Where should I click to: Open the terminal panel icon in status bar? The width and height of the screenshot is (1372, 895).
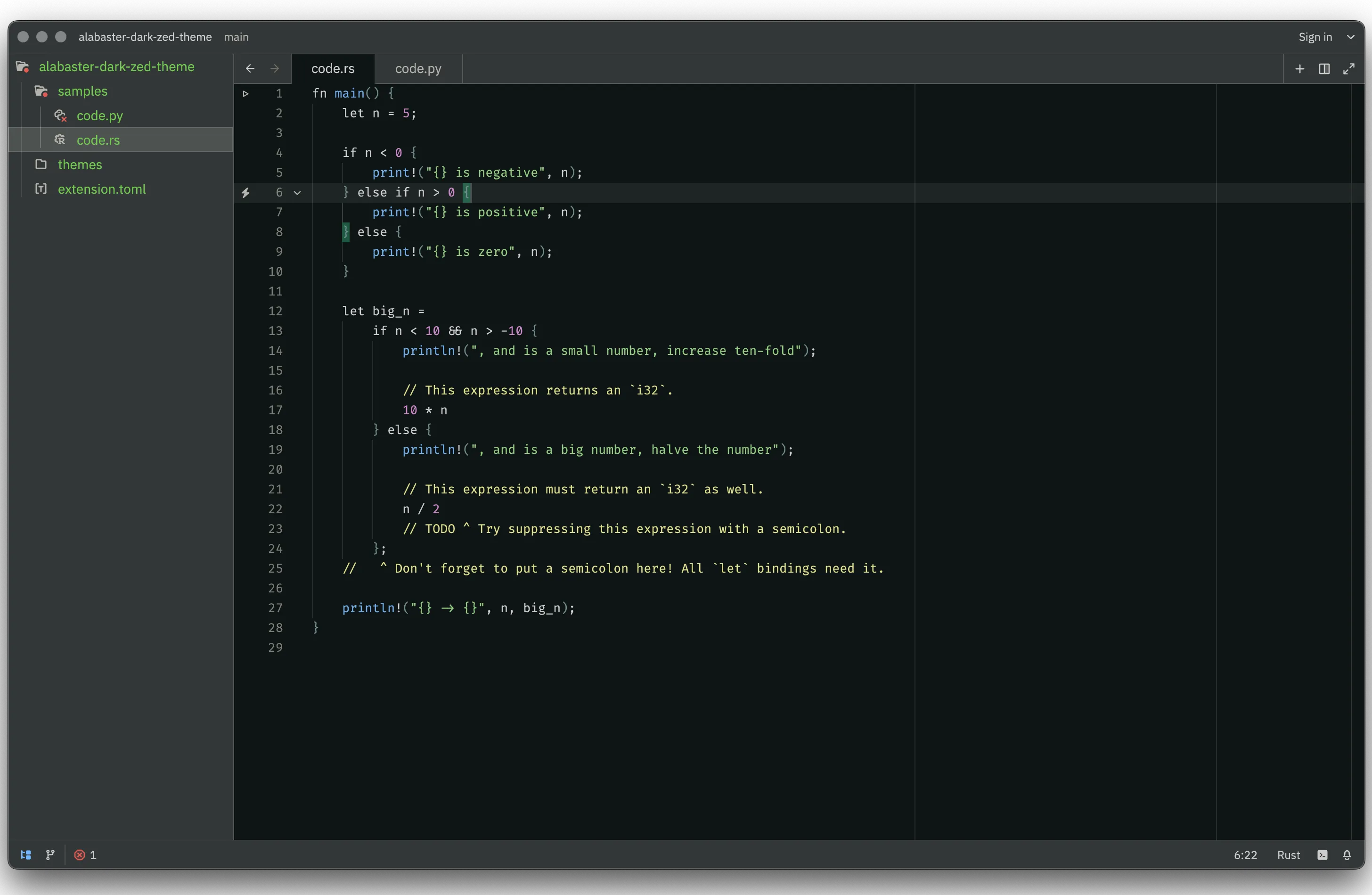[1323, 854]
